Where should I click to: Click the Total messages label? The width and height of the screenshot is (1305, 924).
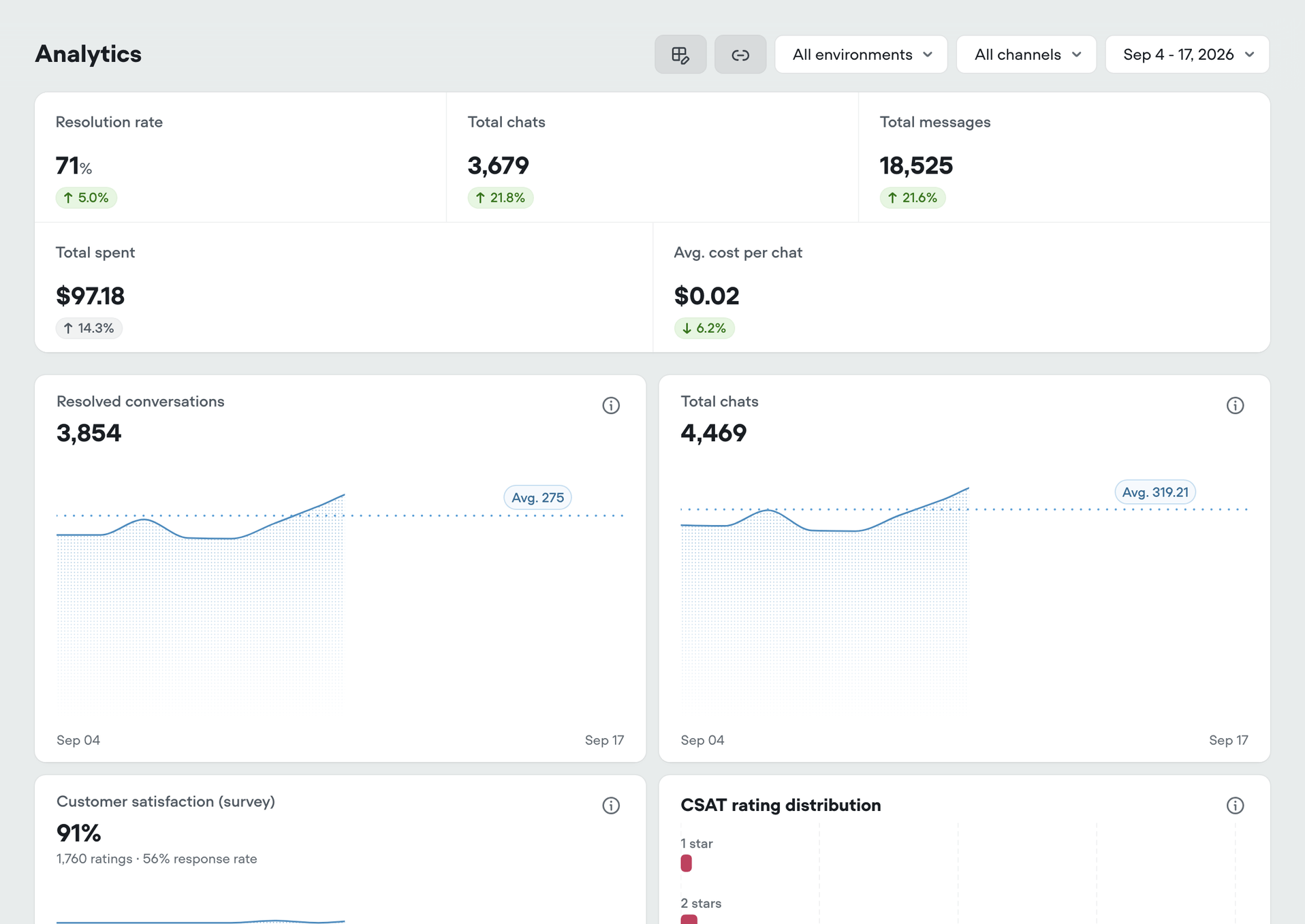pyautogui.click(x=934, y=122)
